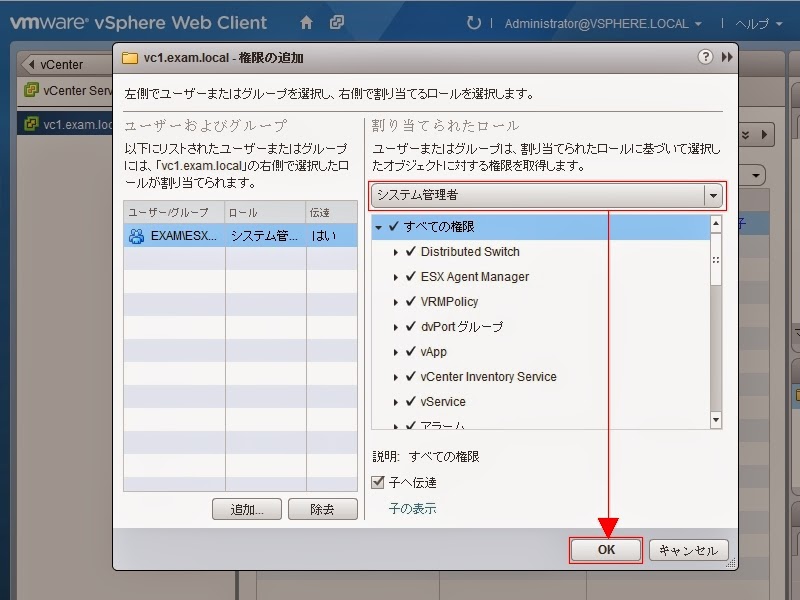This screenshot has height=600, width=800.
Task: Expand the vCenter Inventory Service node
Action: click(x=395, y=377)
